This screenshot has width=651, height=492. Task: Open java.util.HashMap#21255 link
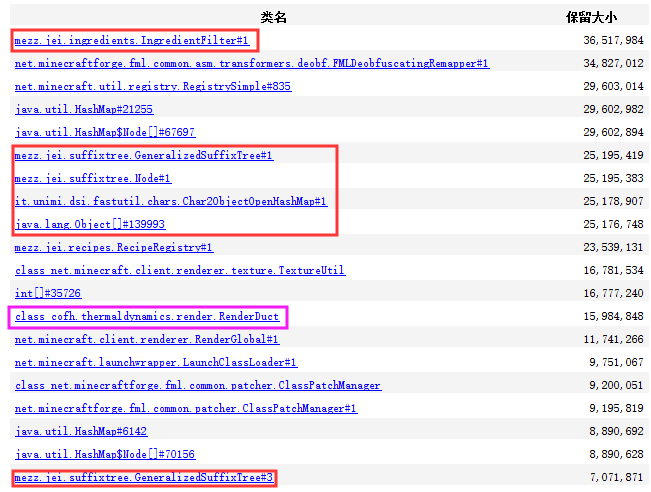(x=84, y=109)
